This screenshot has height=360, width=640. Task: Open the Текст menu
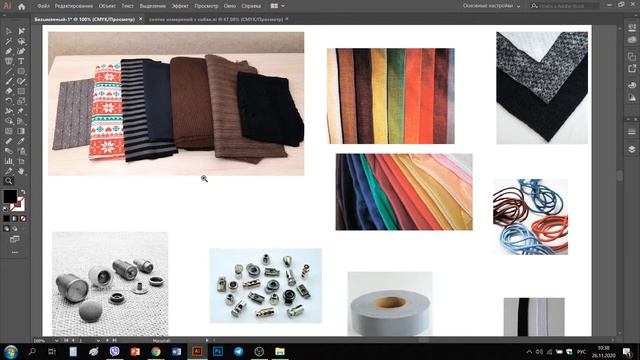pos(127,6)
